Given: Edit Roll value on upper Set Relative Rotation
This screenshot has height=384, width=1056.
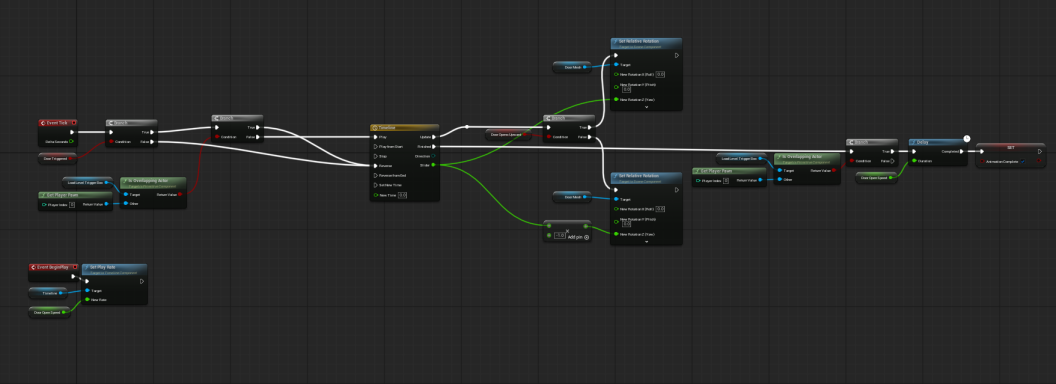Looking at the screenshot, I should (660, 75).
